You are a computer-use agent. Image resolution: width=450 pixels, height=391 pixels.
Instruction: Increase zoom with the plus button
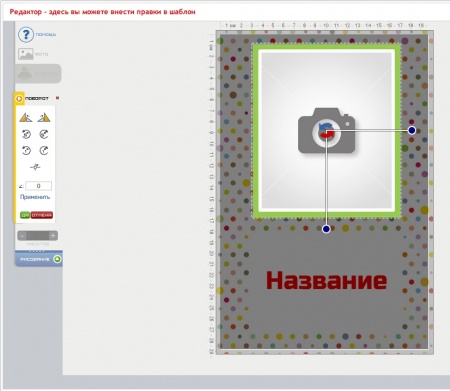pos(53,236)
